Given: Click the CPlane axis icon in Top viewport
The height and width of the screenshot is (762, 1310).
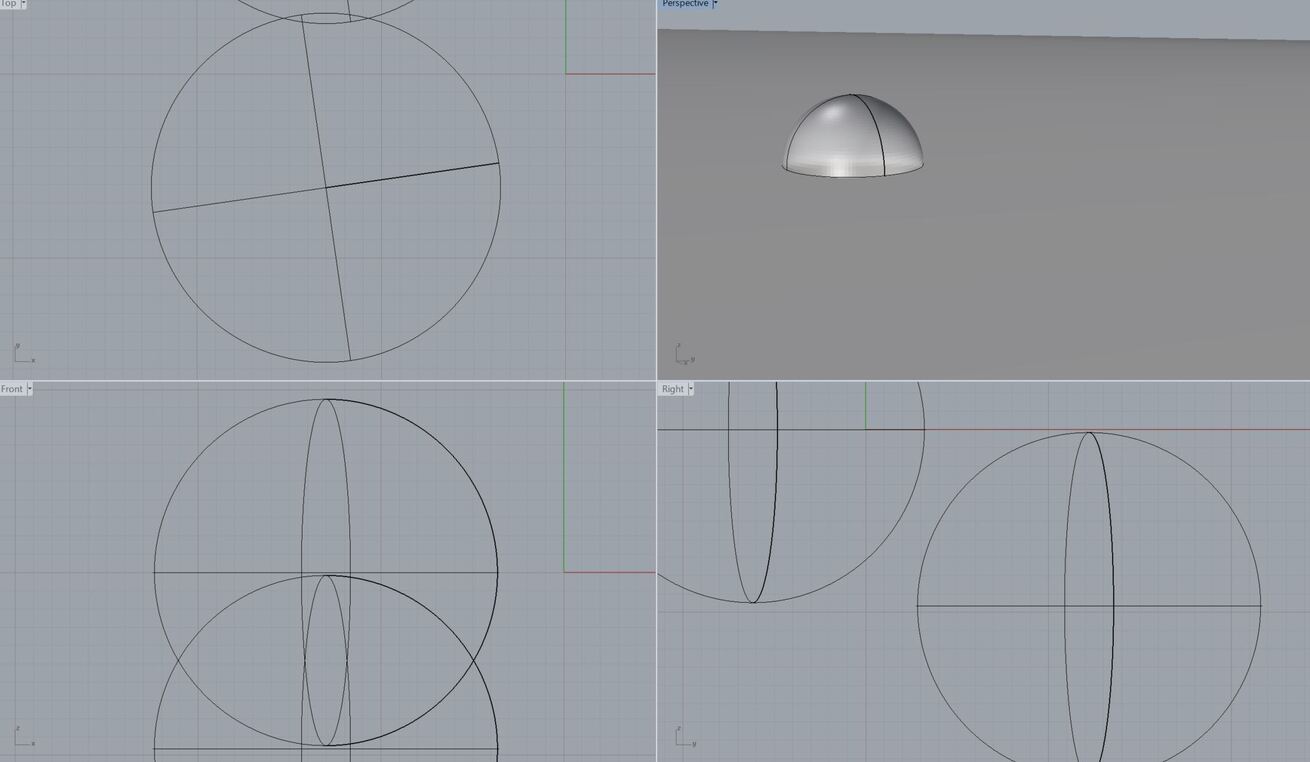Looking at the screenshot, I should pyautogui.click(x=25, y=352).
